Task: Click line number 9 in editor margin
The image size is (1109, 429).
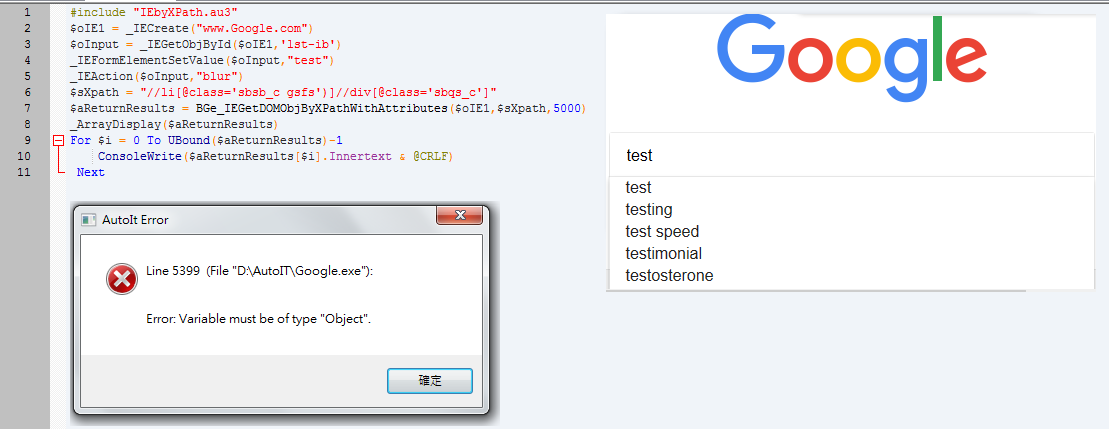Action: pyautogui.click(x=26, y=140)
